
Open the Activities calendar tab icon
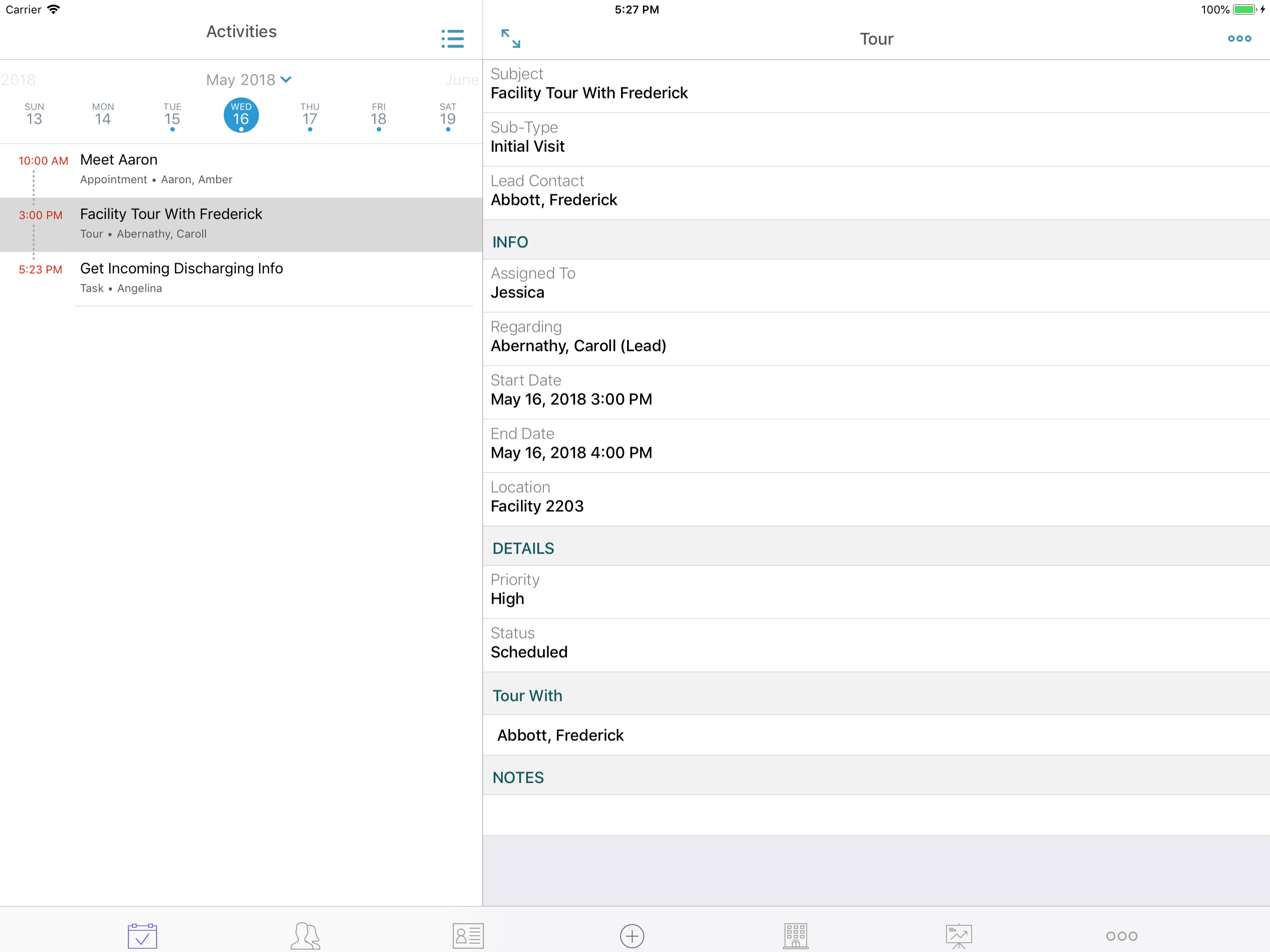142,935
